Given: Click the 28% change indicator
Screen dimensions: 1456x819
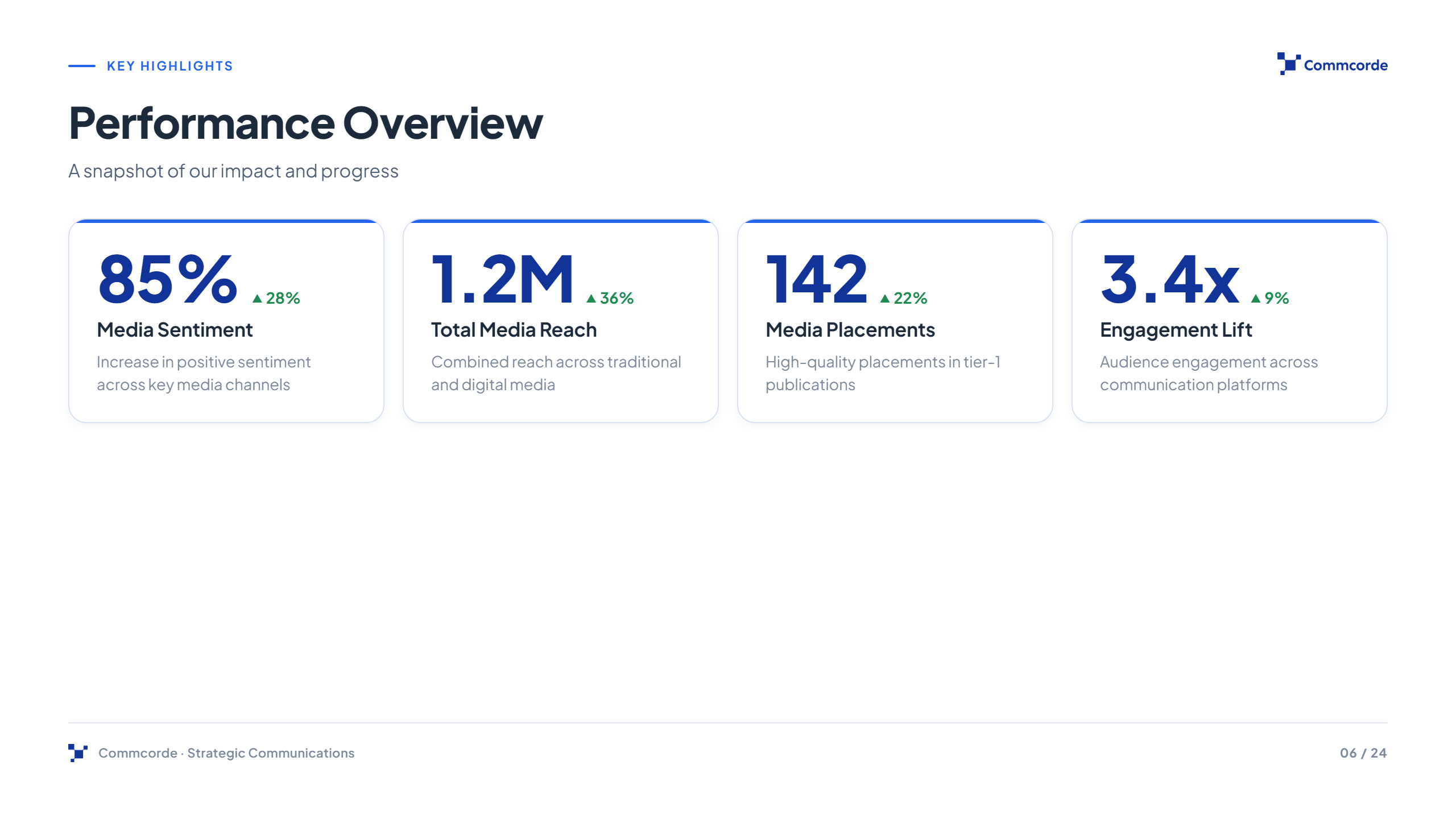Looking at the screenshot, I should (276, 298).
